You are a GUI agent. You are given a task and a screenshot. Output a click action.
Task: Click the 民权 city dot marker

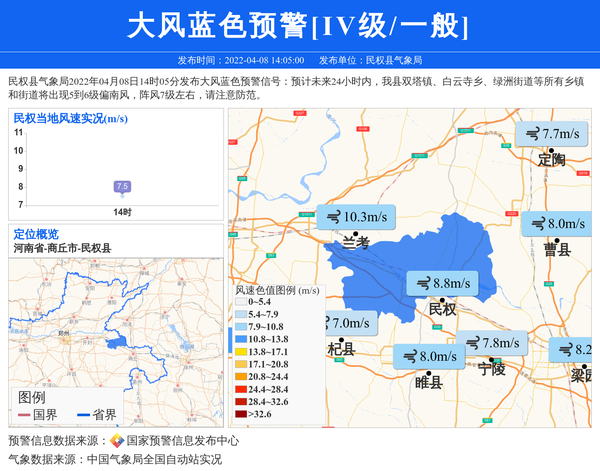point(442,300)
